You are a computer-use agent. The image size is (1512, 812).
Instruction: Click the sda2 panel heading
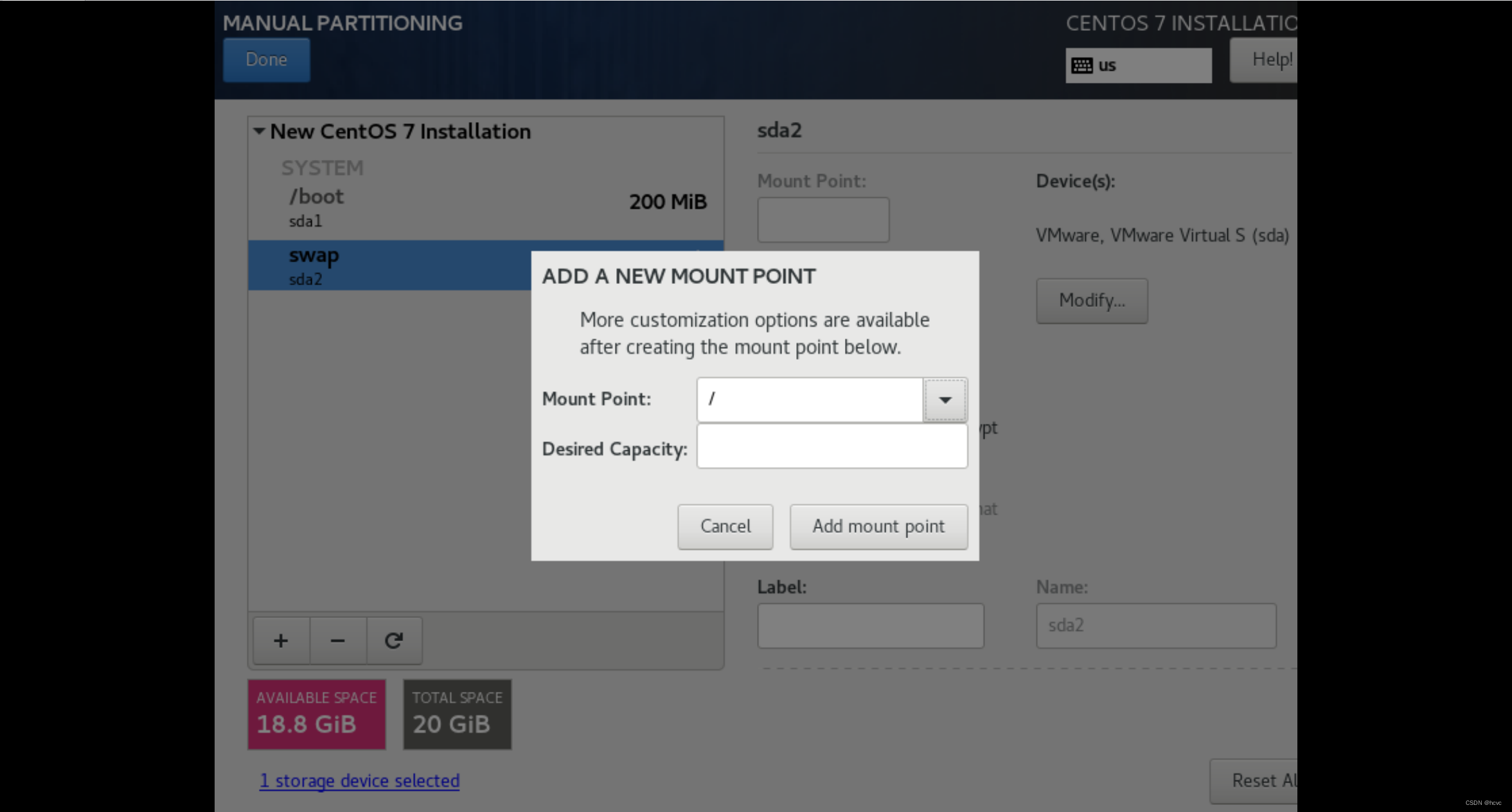[779, 130]
